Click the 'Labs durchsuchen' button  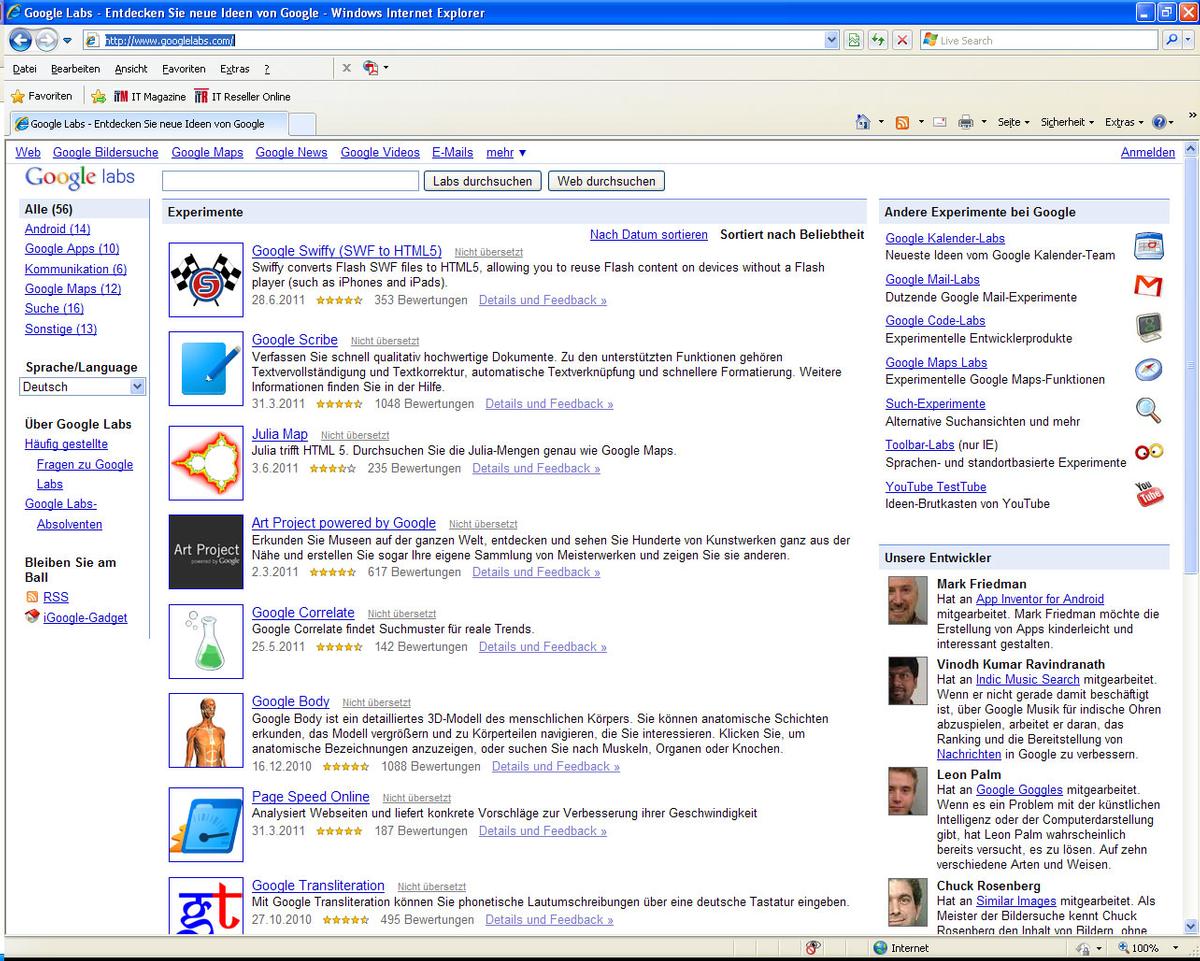483,181
